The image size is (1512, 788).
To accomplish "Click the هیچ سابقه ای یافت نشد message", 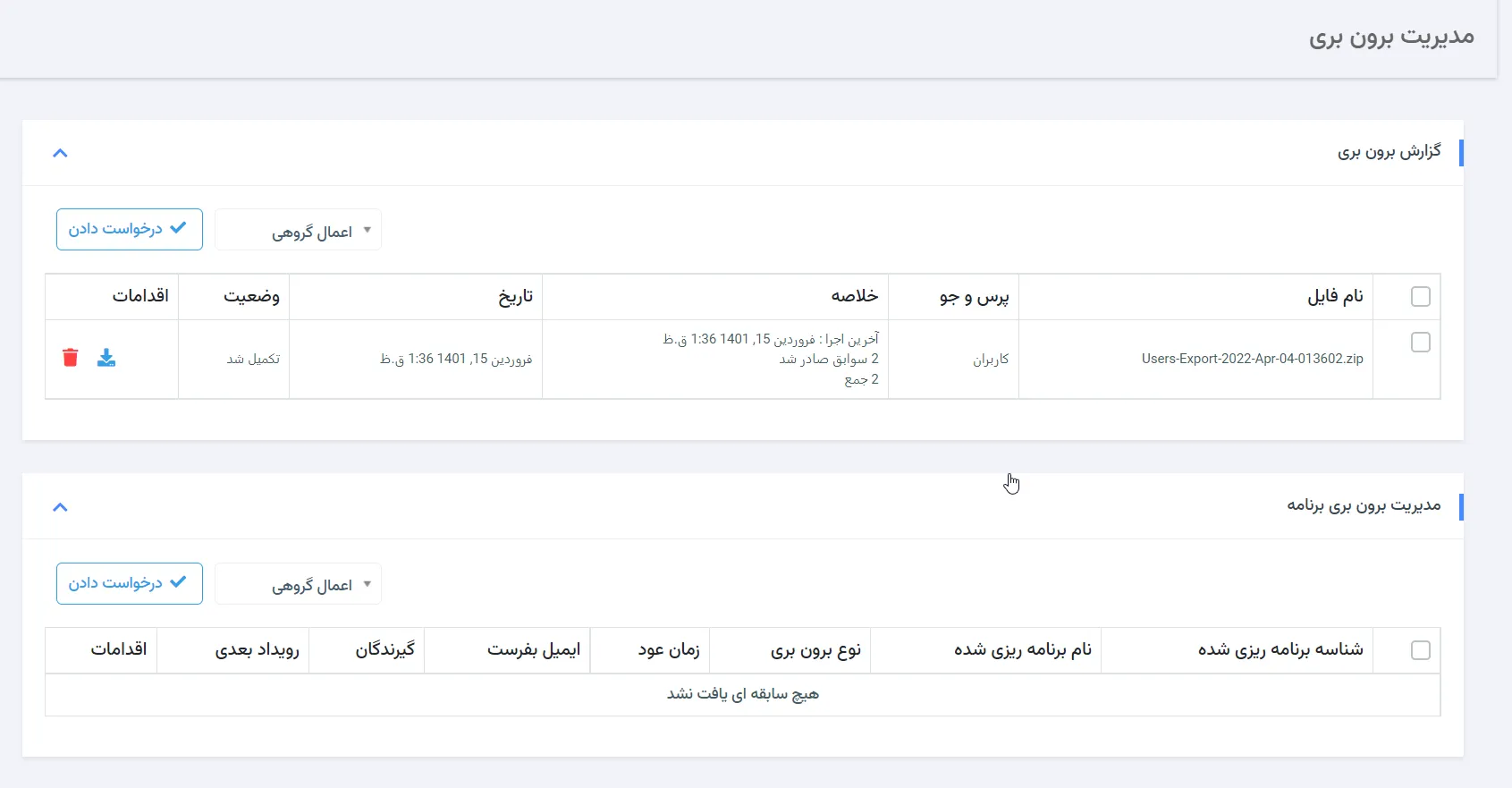I will pyautogui.click(x=743, y=694).
